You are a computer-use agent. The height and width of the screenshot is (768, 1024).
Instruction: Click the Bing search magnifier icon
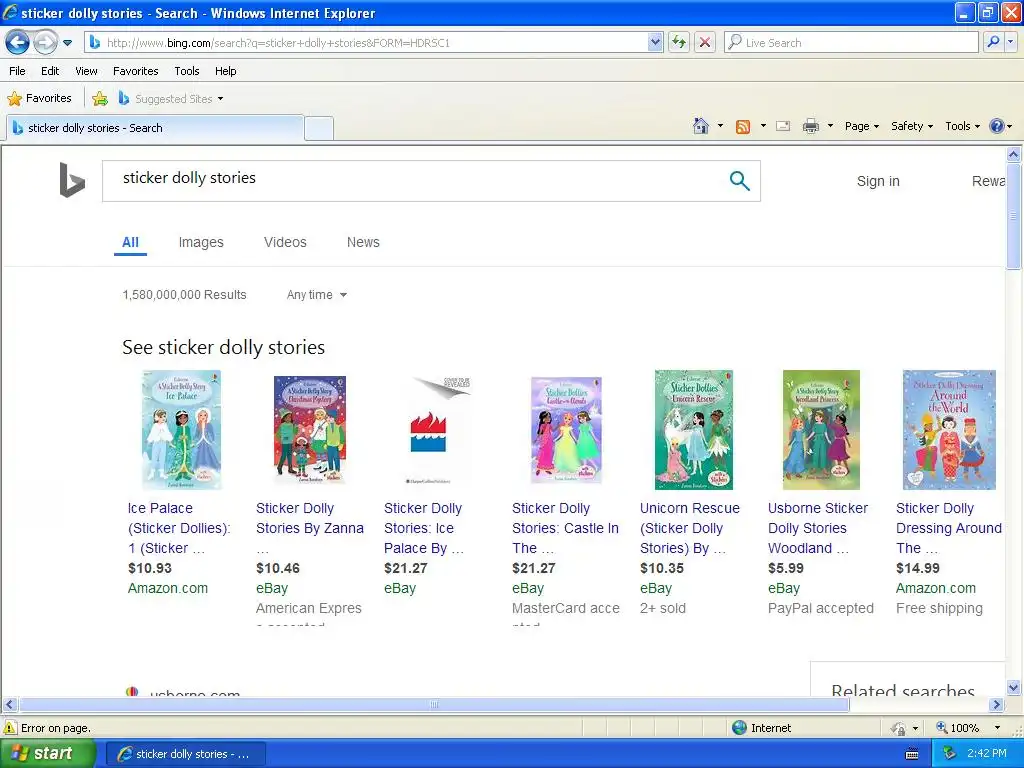[739, 181]
